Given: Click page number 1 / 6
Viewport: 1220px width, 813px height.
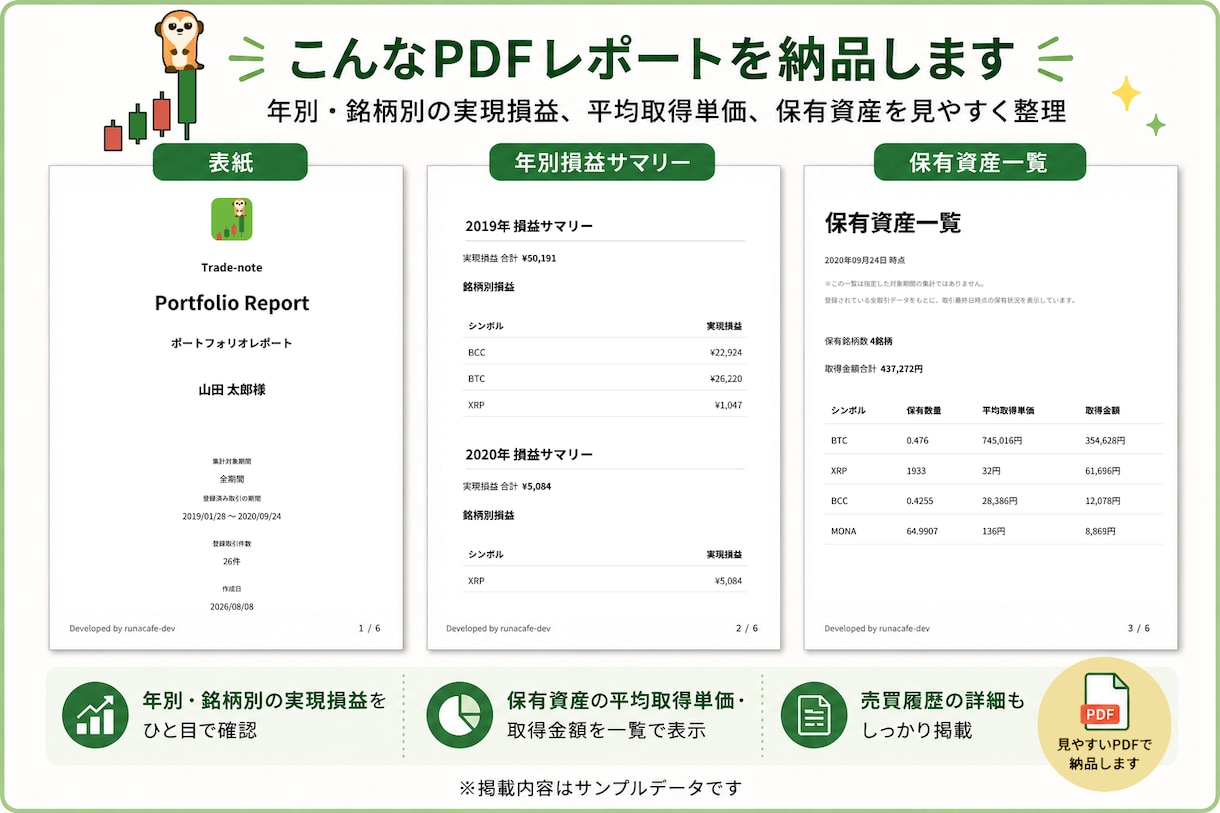Looking at the screenshot, I should (x=370, y=628).
